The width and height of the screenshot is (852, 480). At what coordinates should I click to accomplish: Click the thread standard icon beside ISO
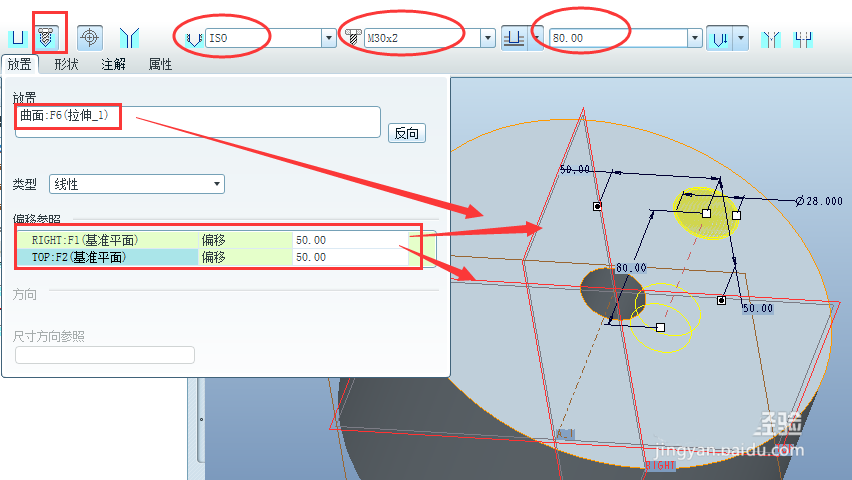point(194,39)
